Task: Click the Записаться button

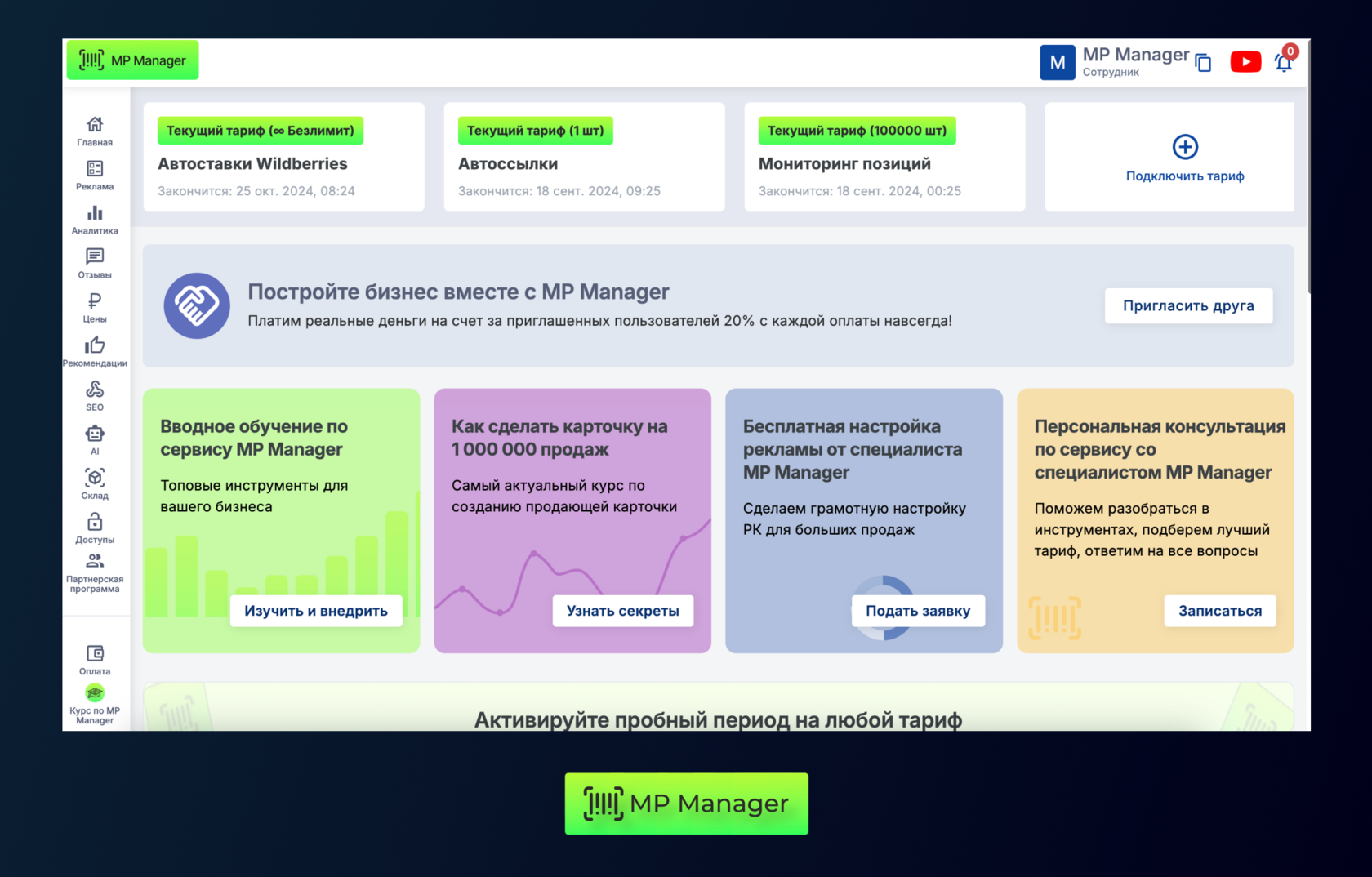Action: (x=1219, y=611)
